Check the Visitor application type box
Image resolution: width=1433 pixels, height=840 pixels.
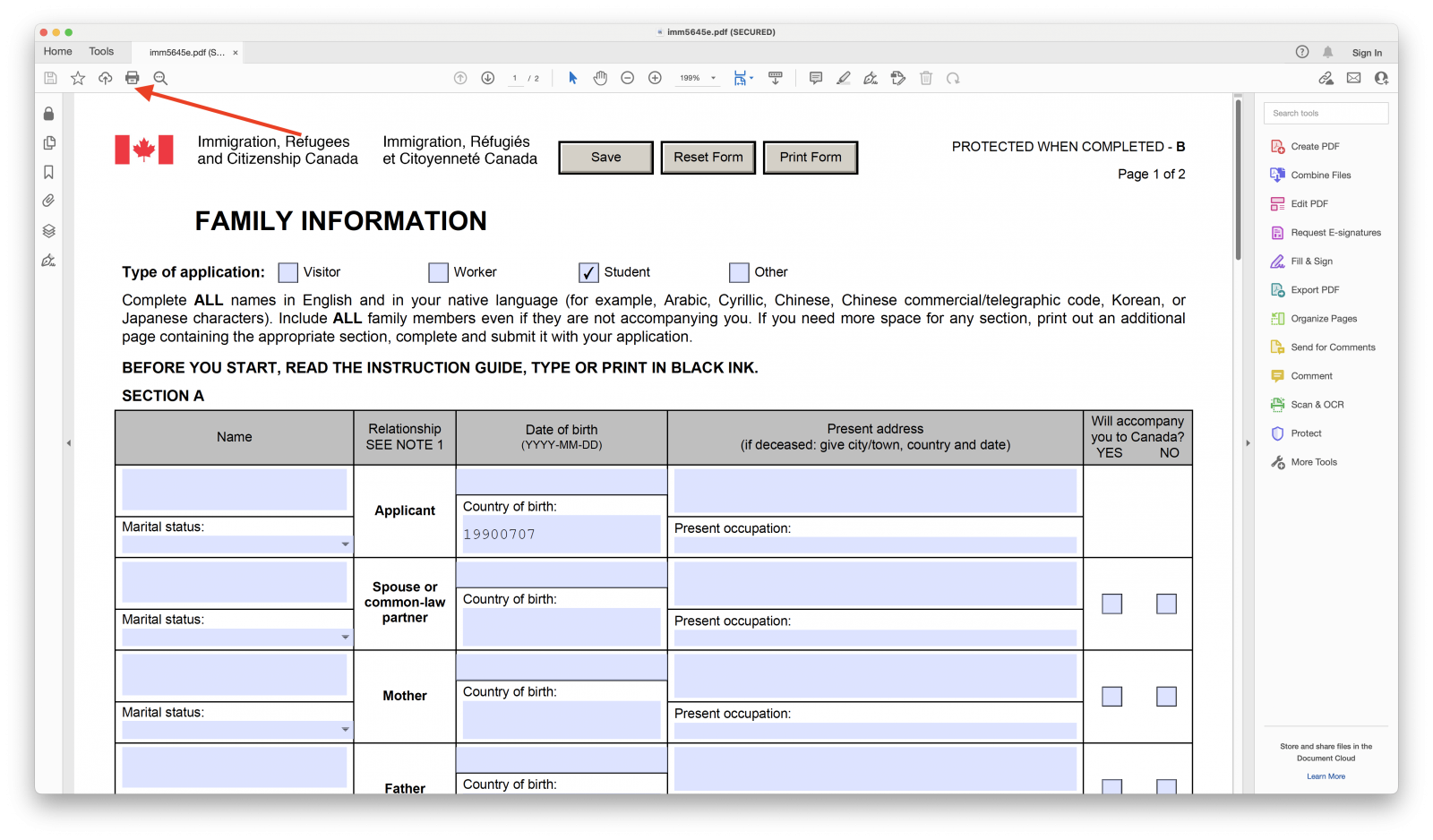point(287,272)
